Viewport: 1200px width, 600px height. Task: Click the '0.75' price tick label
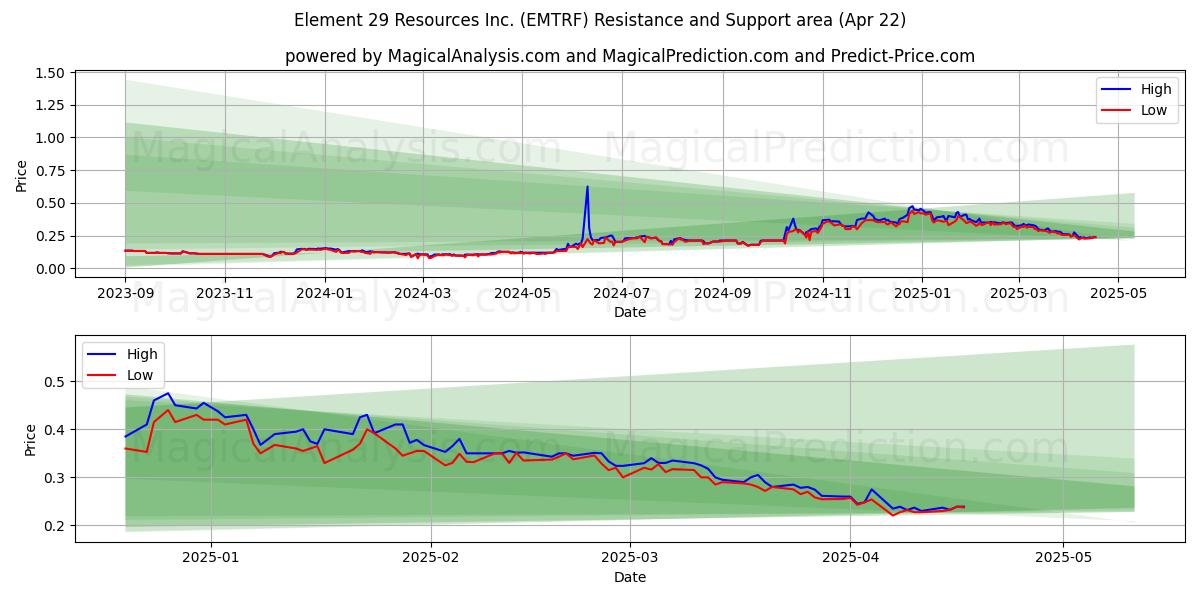pyautogui.click(x=49, y=171)
